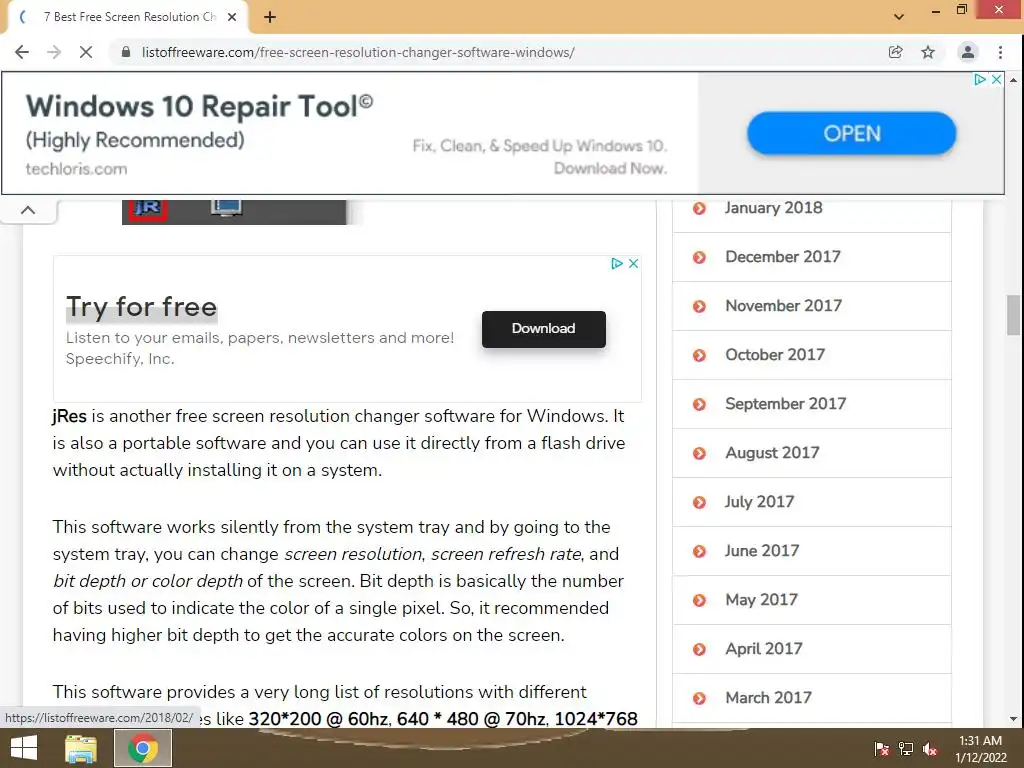This screenshot has height=768, width=1024.
Task: Open November 2017 archive
Action: click(x=783, y=306)
